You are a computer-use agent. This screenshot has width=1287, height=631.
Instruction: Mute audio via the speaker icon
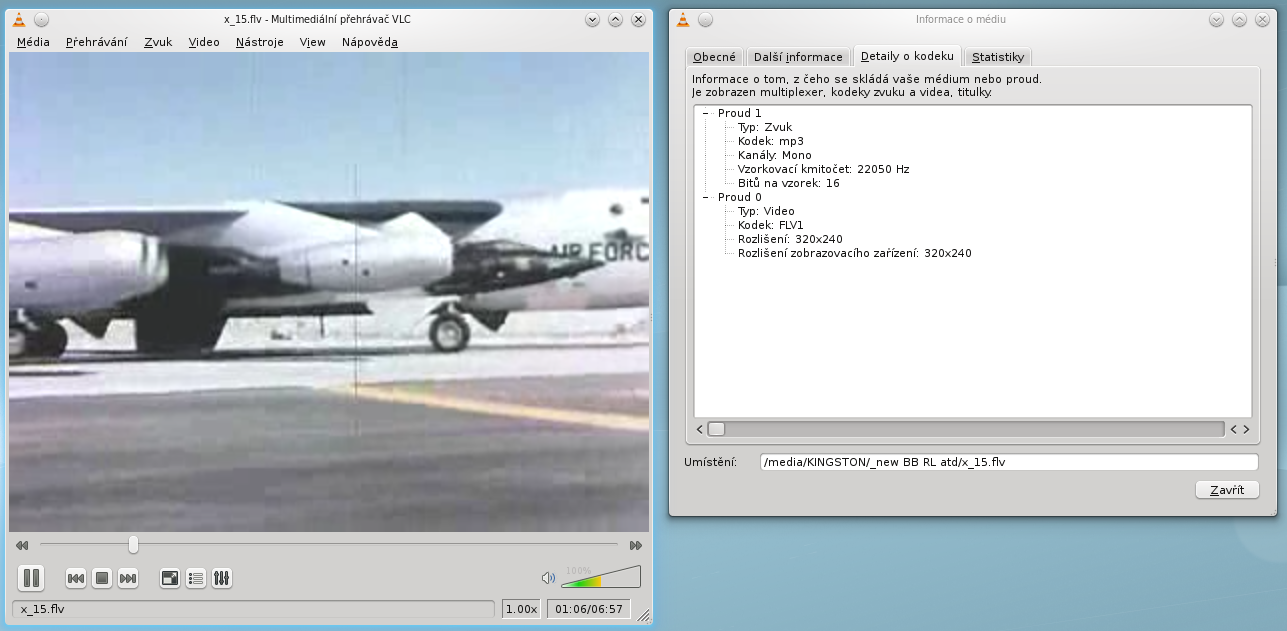548,578
